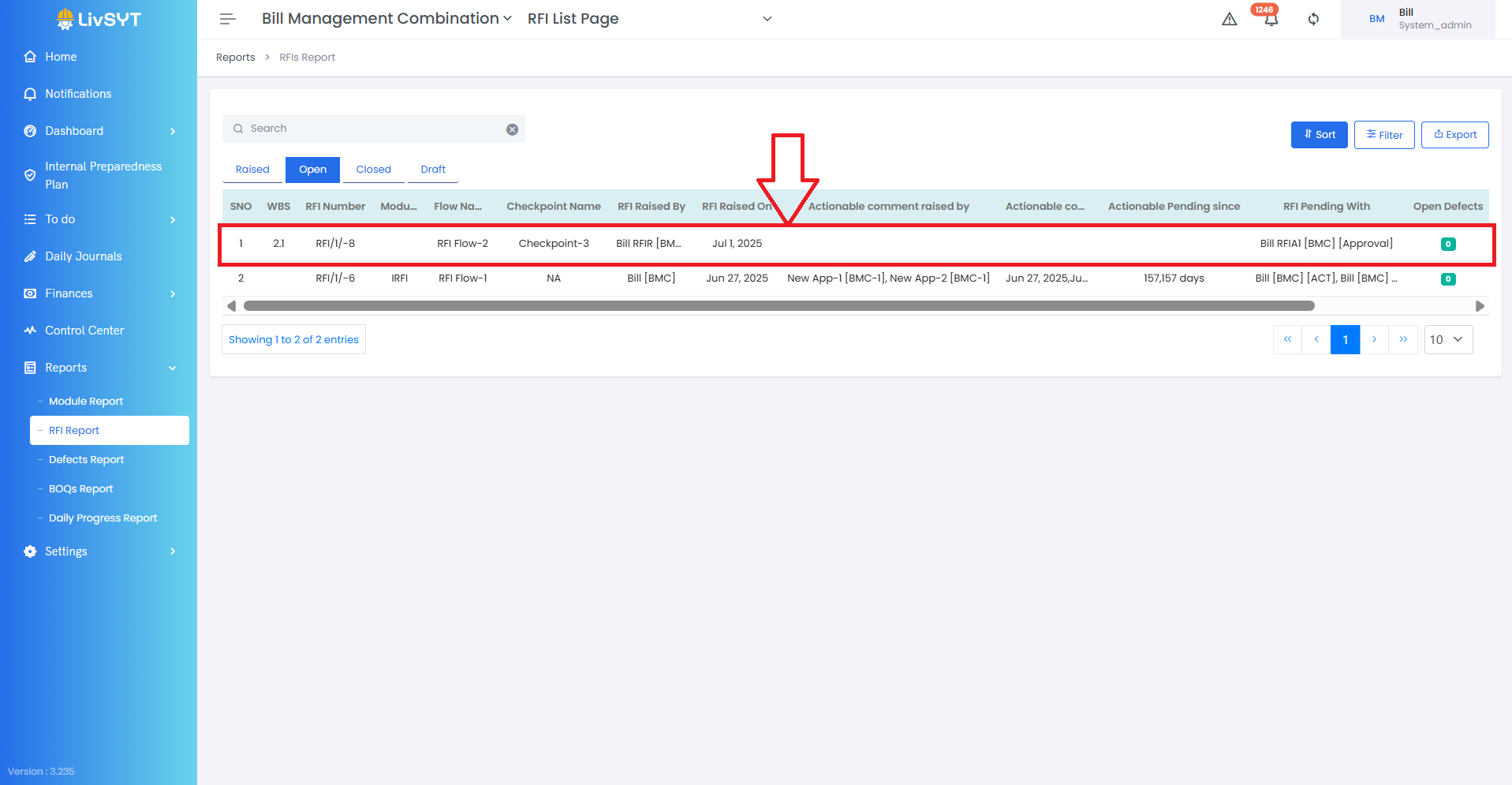Viewport: 1512px width, 785px height.
Task: Collapse the Reports submenu chevron
Action: pos(173,368)
